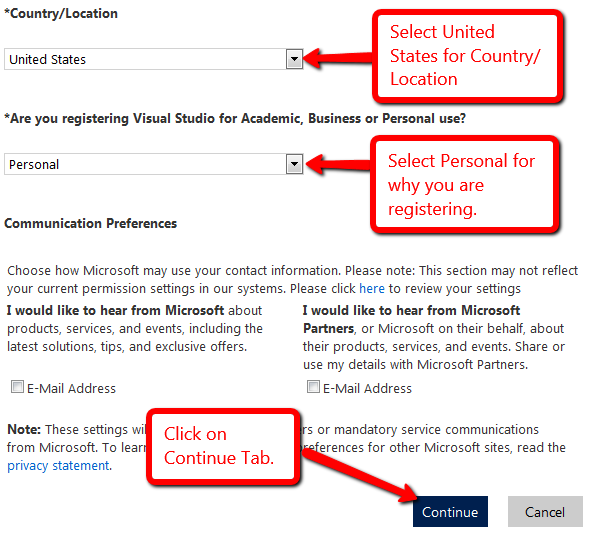Screen dimensions: 592x535
Task: Click the 'Select Personal for why' callout box
Action: (465, 185)
